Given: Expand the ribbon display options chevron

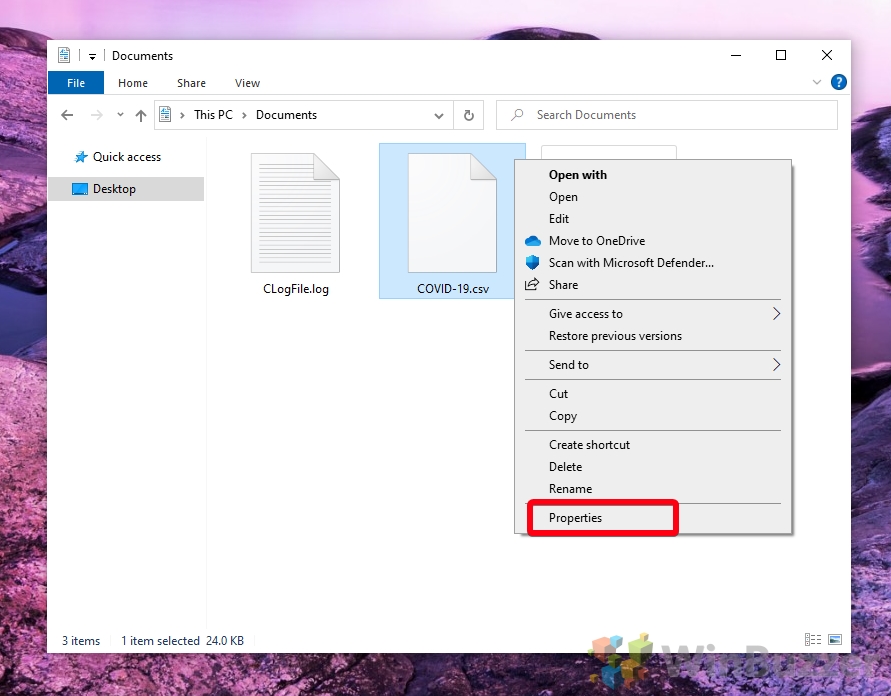Looking at the screenshot, I should [x=817, y=83].
